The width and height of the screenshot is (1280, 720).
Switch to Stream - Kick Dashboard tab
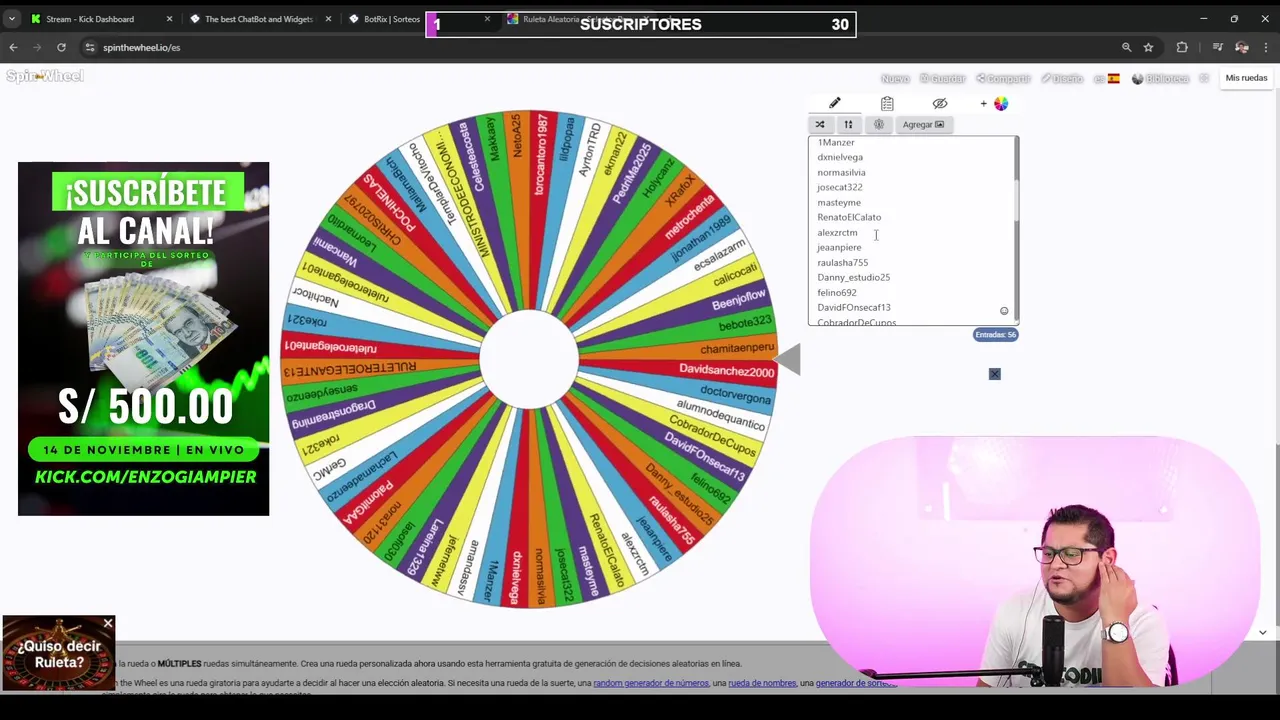click(x=90, y=19)
